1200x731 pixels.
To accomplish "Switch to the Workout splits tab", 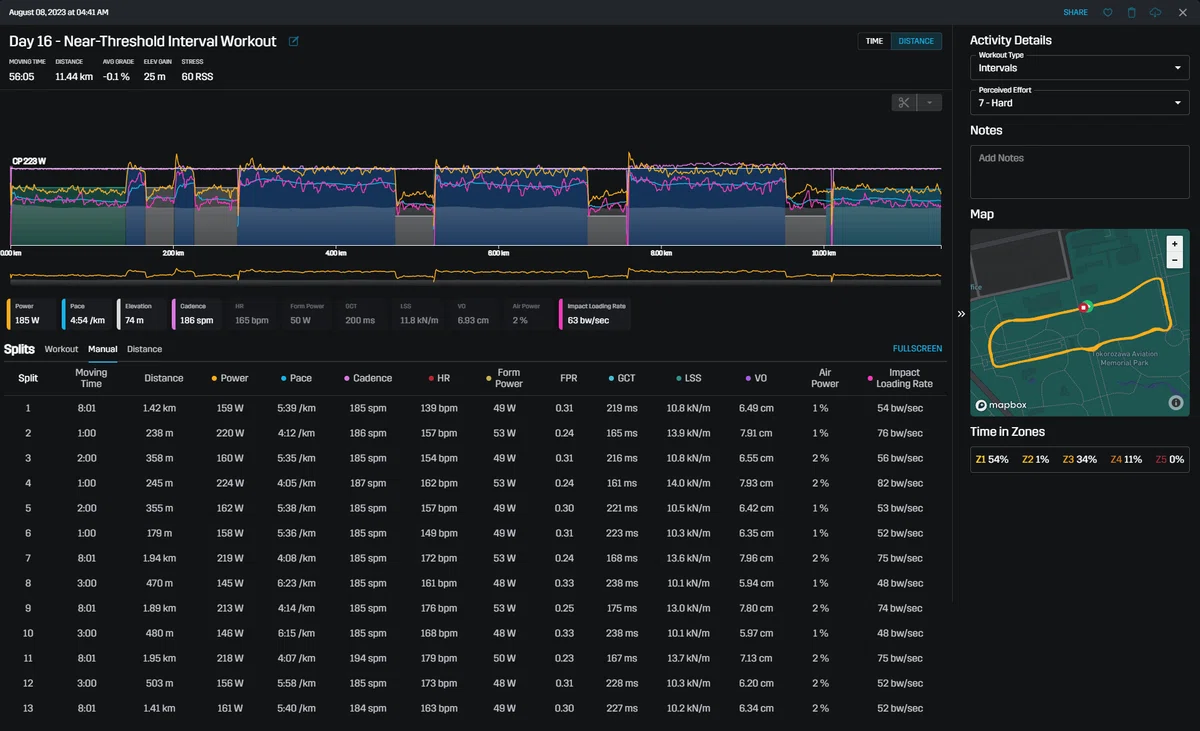I will [x=61, y=349].
